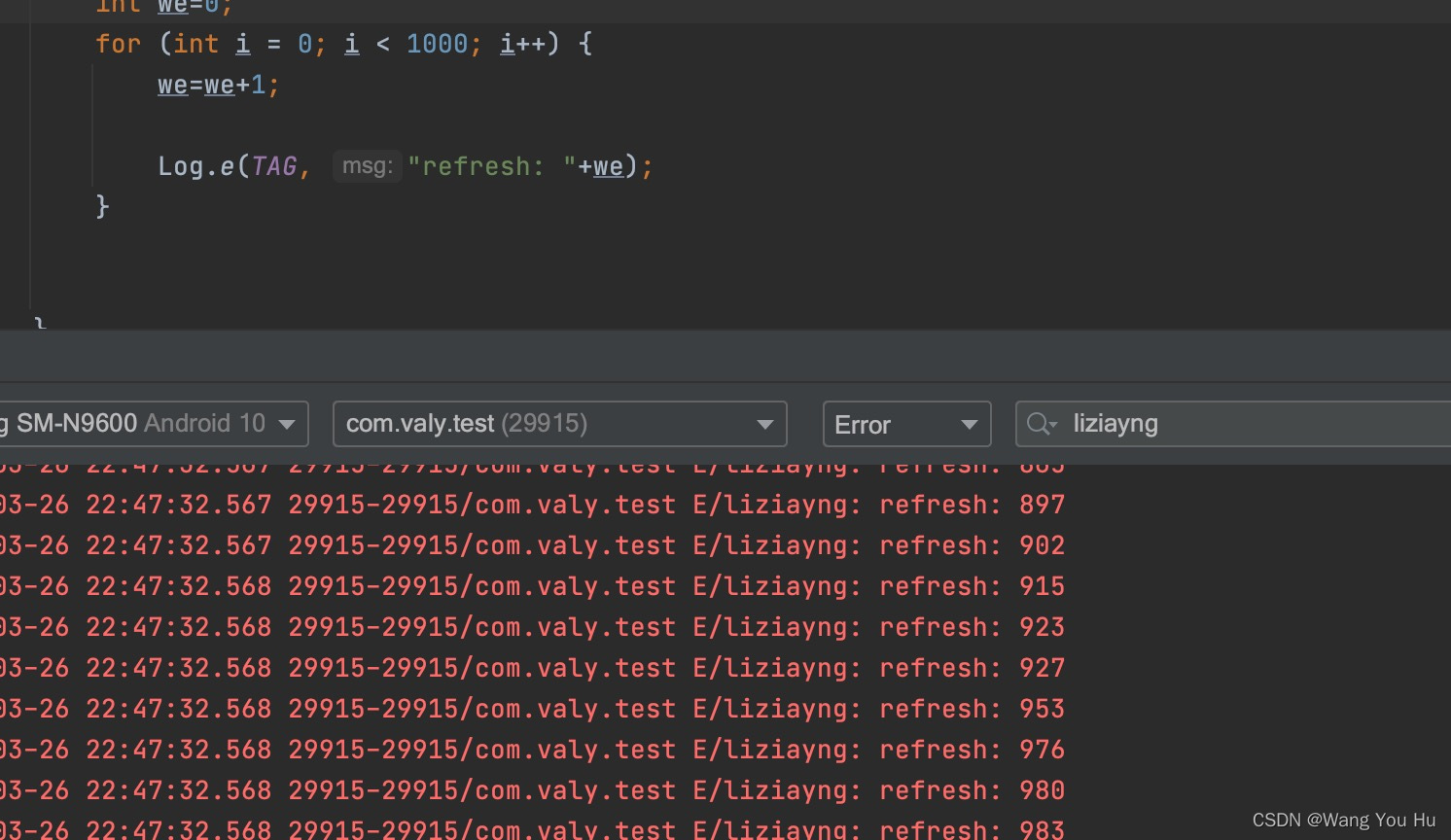Click the we=we+1; code line

pyautogui.click(x=219, y=85)
